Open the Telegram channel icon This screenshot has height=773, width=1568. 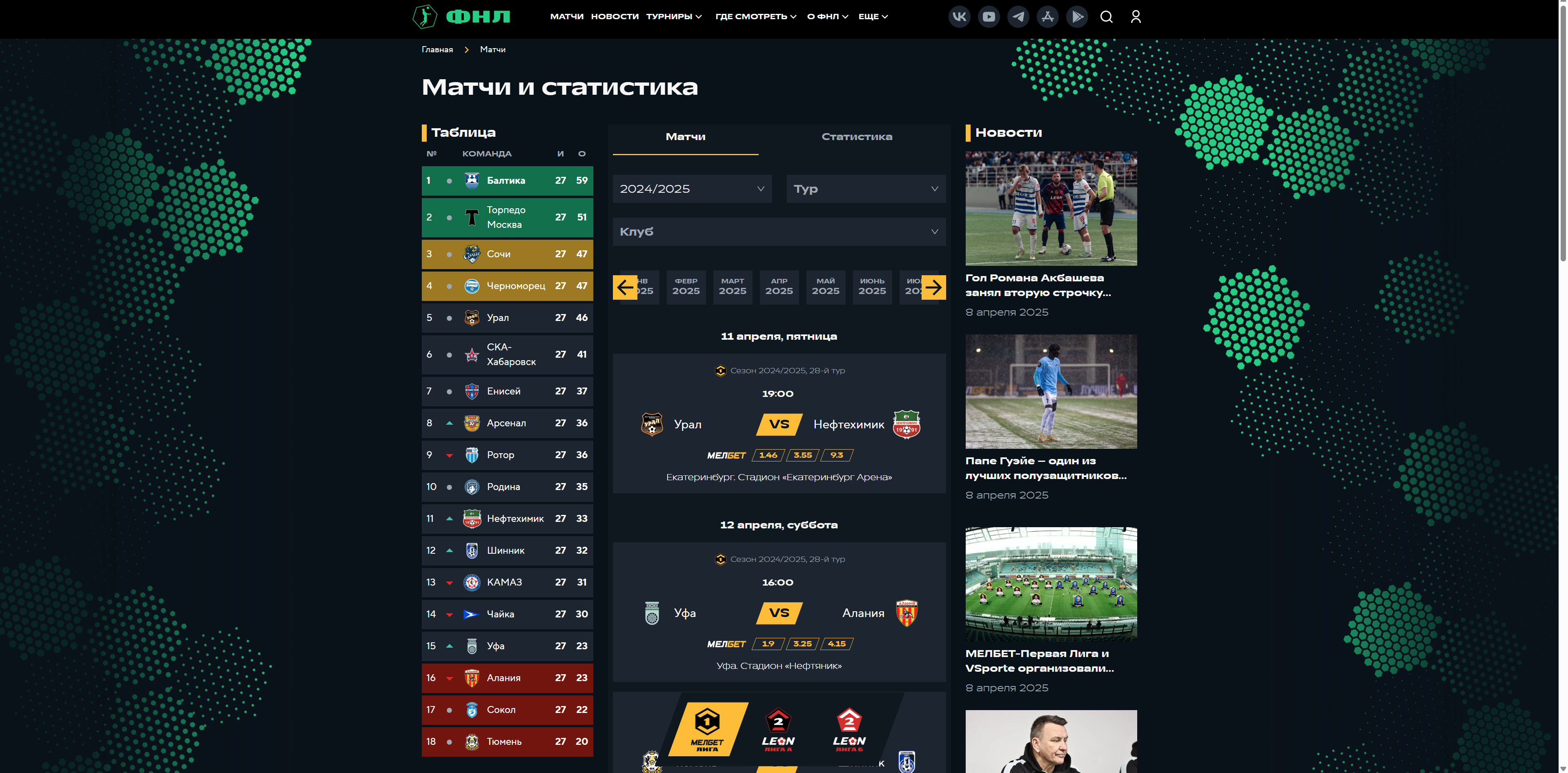pyautogui.click(x=1018, y=16)
